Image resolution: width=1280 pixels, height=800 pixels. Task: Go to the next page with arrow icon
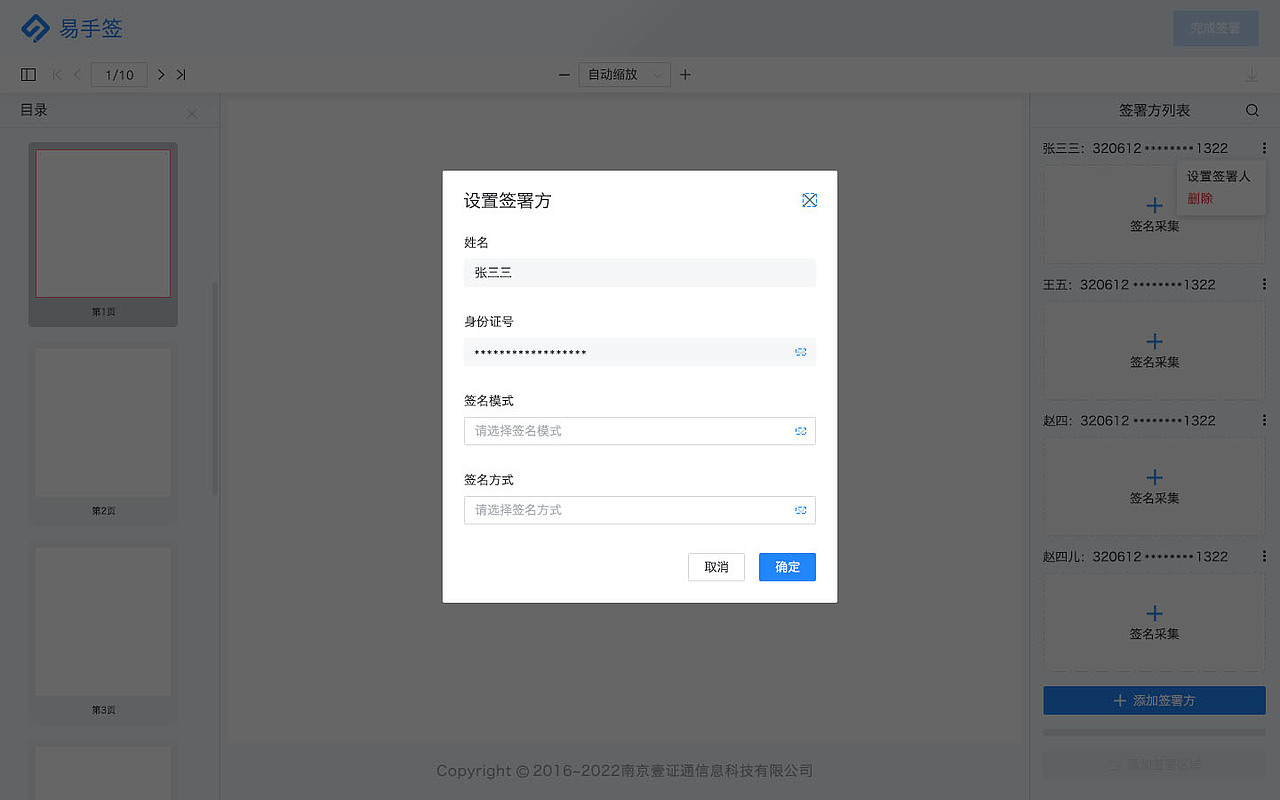[160, 74]
